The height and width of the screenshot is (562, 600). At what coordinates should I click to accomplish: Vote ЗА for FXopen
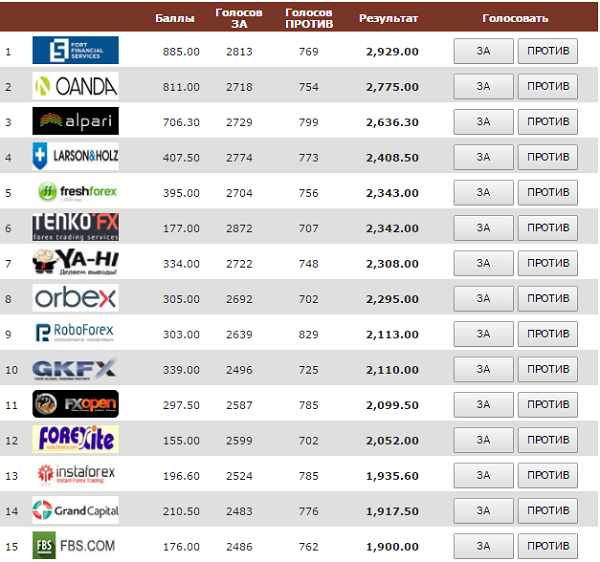click(x=483, y=404)
